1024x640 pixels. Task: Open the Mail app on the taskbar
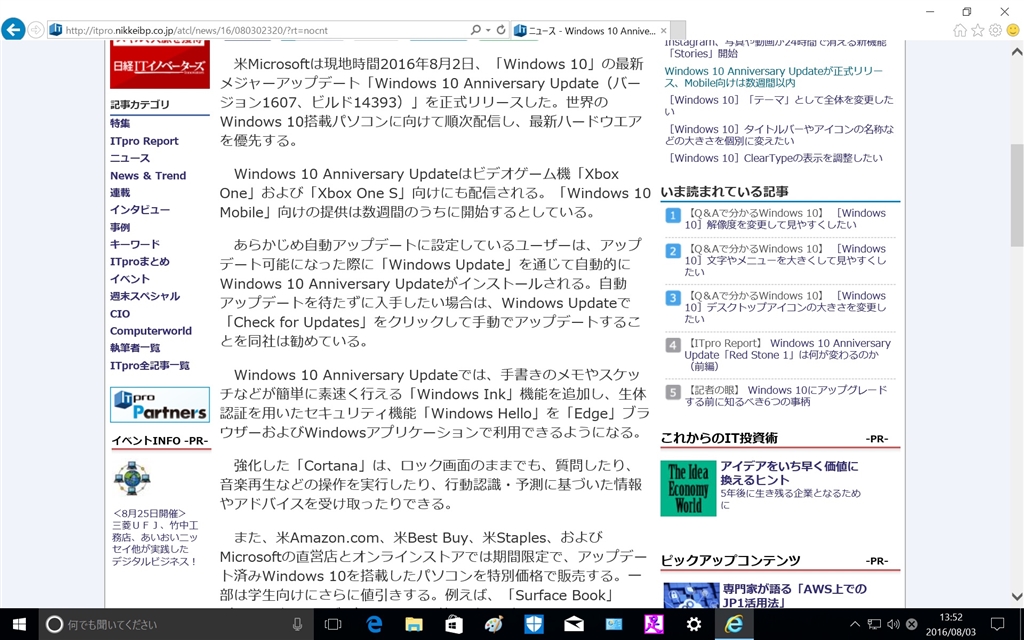[573, 624]
